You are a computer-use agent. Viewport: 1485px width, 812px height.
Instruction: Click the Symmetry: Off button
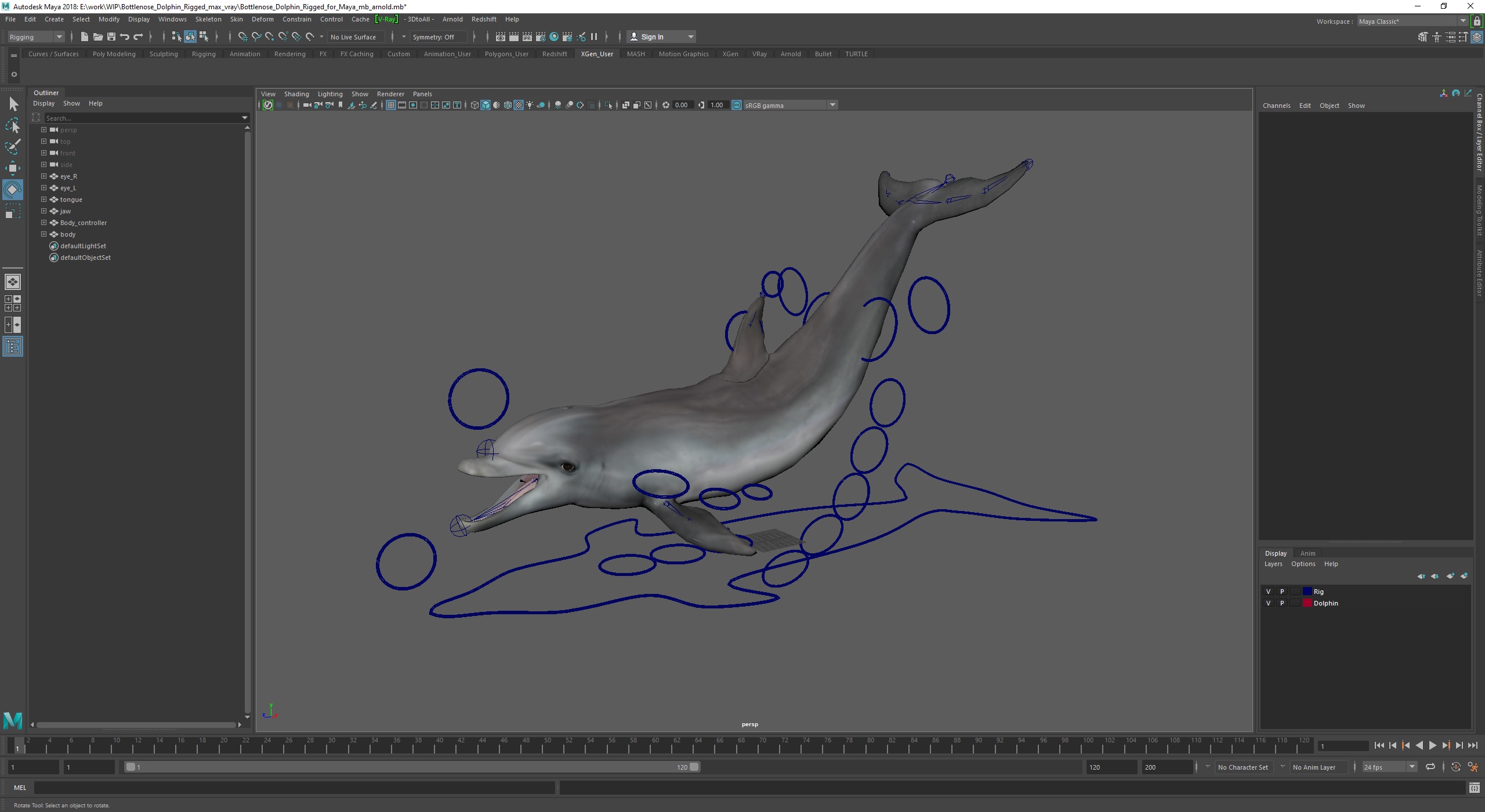pos(437,37)
